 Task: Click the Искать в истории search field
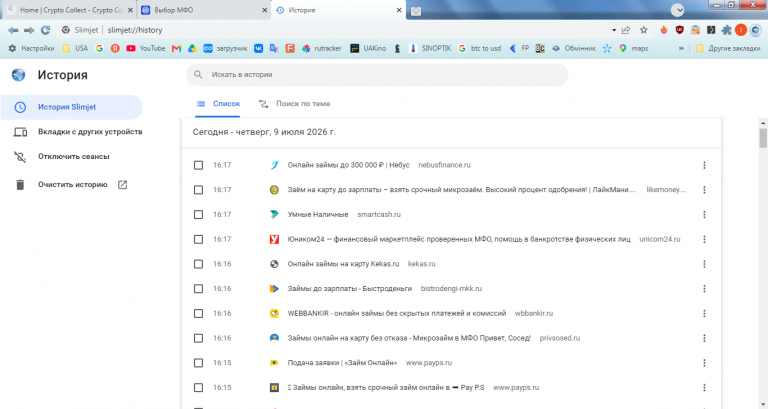click(x=377, y=74)
